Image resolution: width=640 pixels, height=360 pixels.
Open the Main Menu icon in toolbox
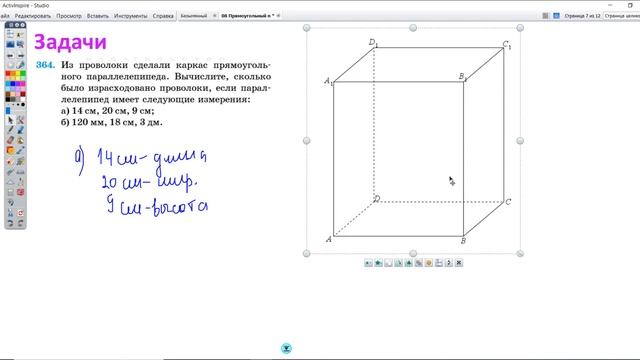(10, 35)
